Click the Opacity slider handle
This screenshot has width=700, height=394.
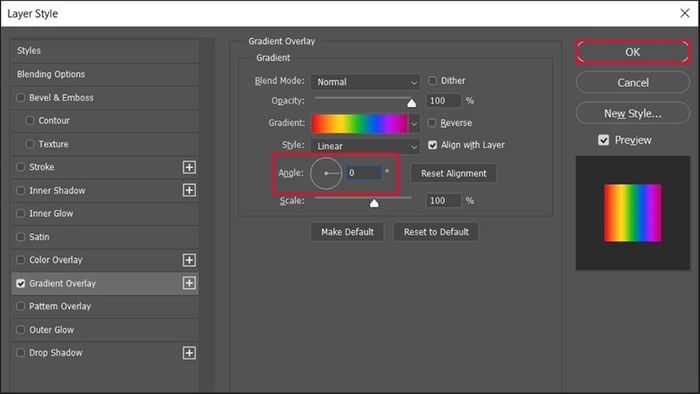tap(412, 104)
